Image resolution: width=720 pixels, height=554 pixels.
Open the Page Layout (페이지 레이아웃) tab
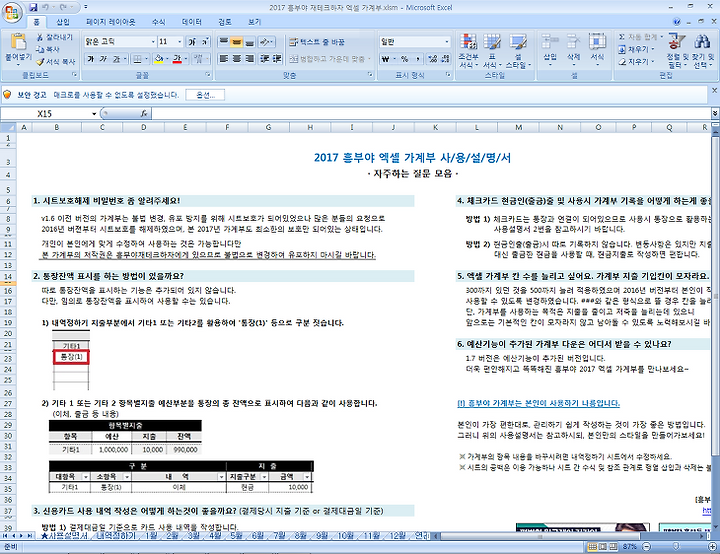(111, 22)
